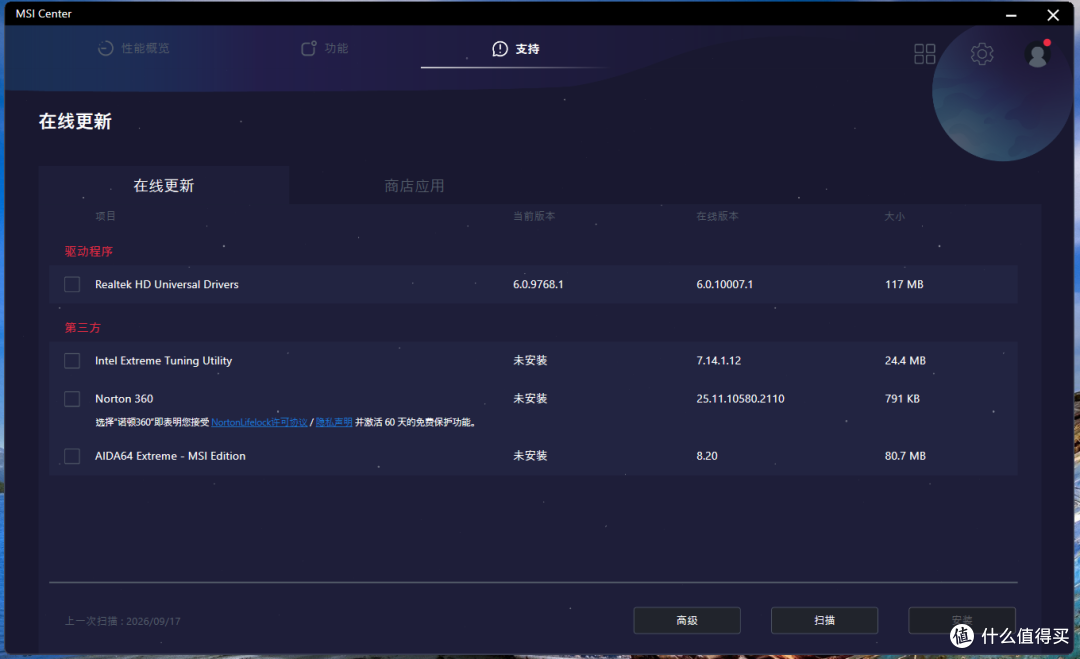Click AIDA64 online version 8.20
The width and height of the screenshot is (1080, 659).
pos(707,456)
